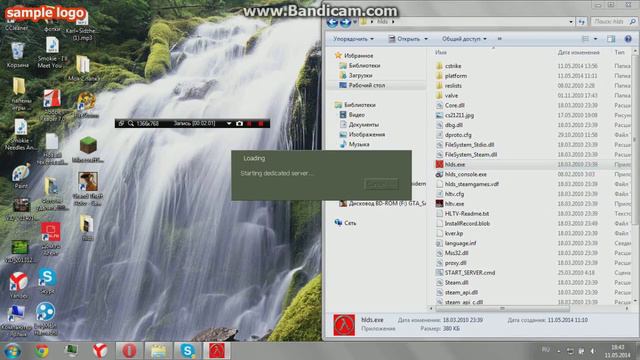Sort by Дата изменения column header
Viewport: 640px width, 360px height.
[578, 52]
